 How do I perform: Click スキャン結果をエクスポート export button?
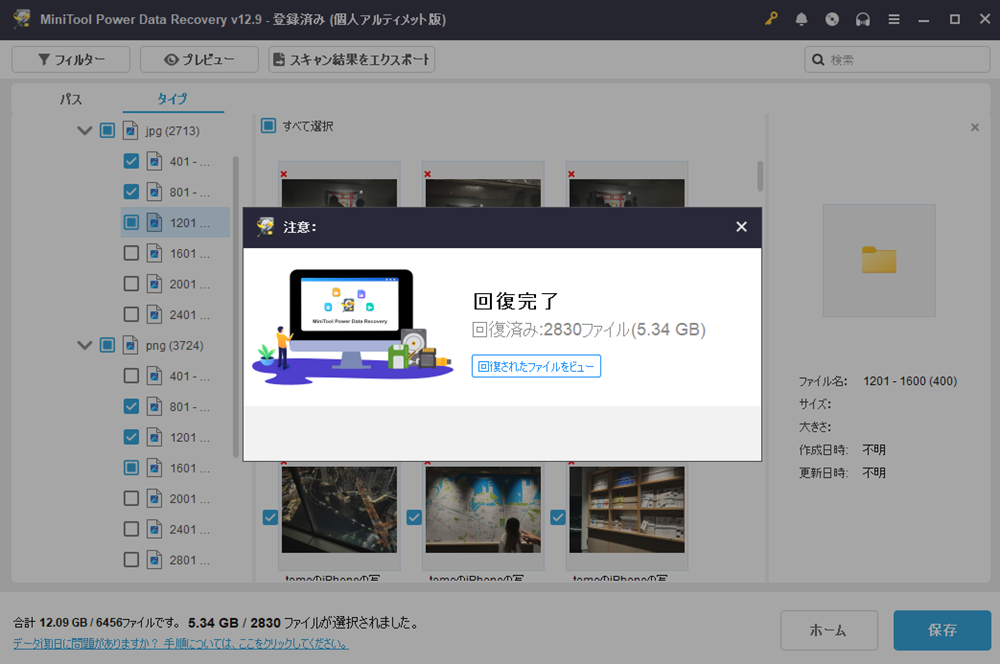tap(351, 59)
